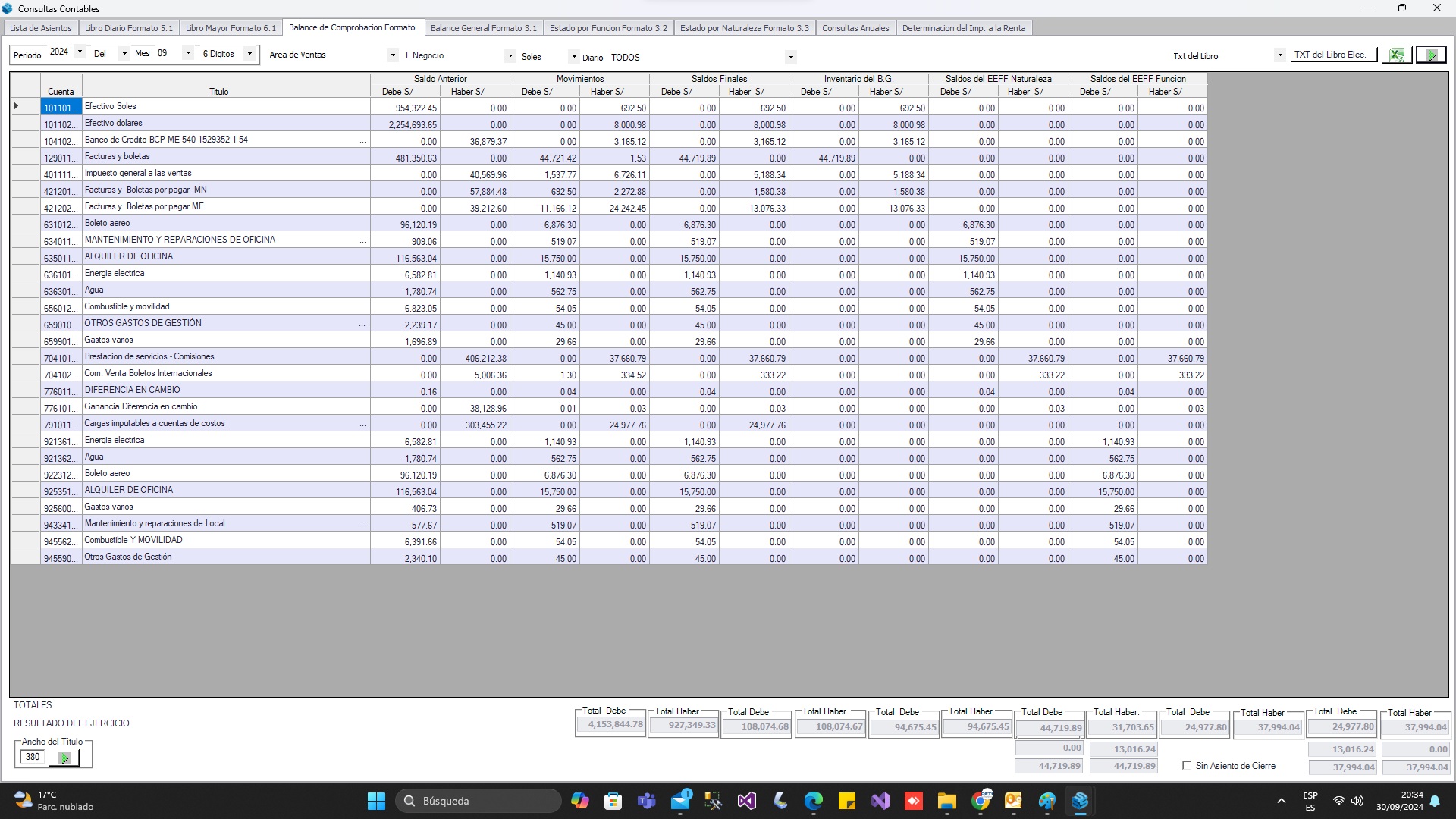Screen dimensions: 1456x819
Task: Open the Libro Diario Formato 5.1 tab
Action: point(128,28)
